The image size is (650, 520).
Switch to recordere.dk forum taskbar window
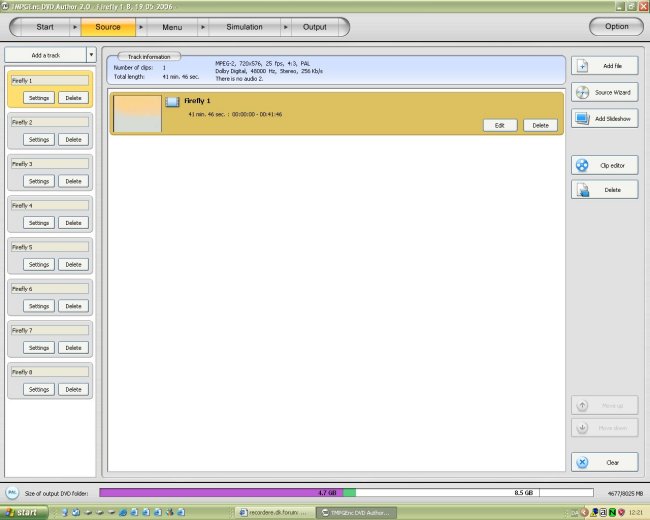[274, 513]
